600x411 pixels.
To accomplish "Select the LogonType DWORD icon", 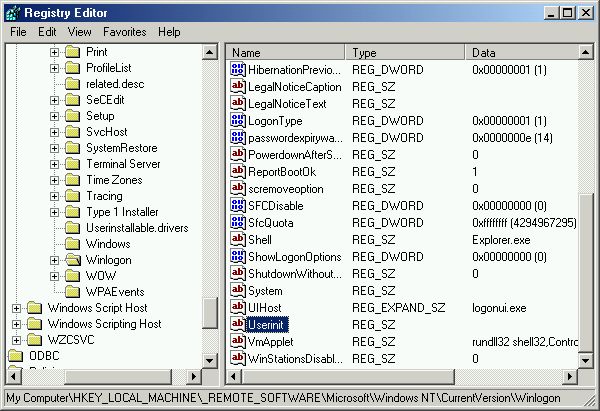I will click(x=238, y=120).
